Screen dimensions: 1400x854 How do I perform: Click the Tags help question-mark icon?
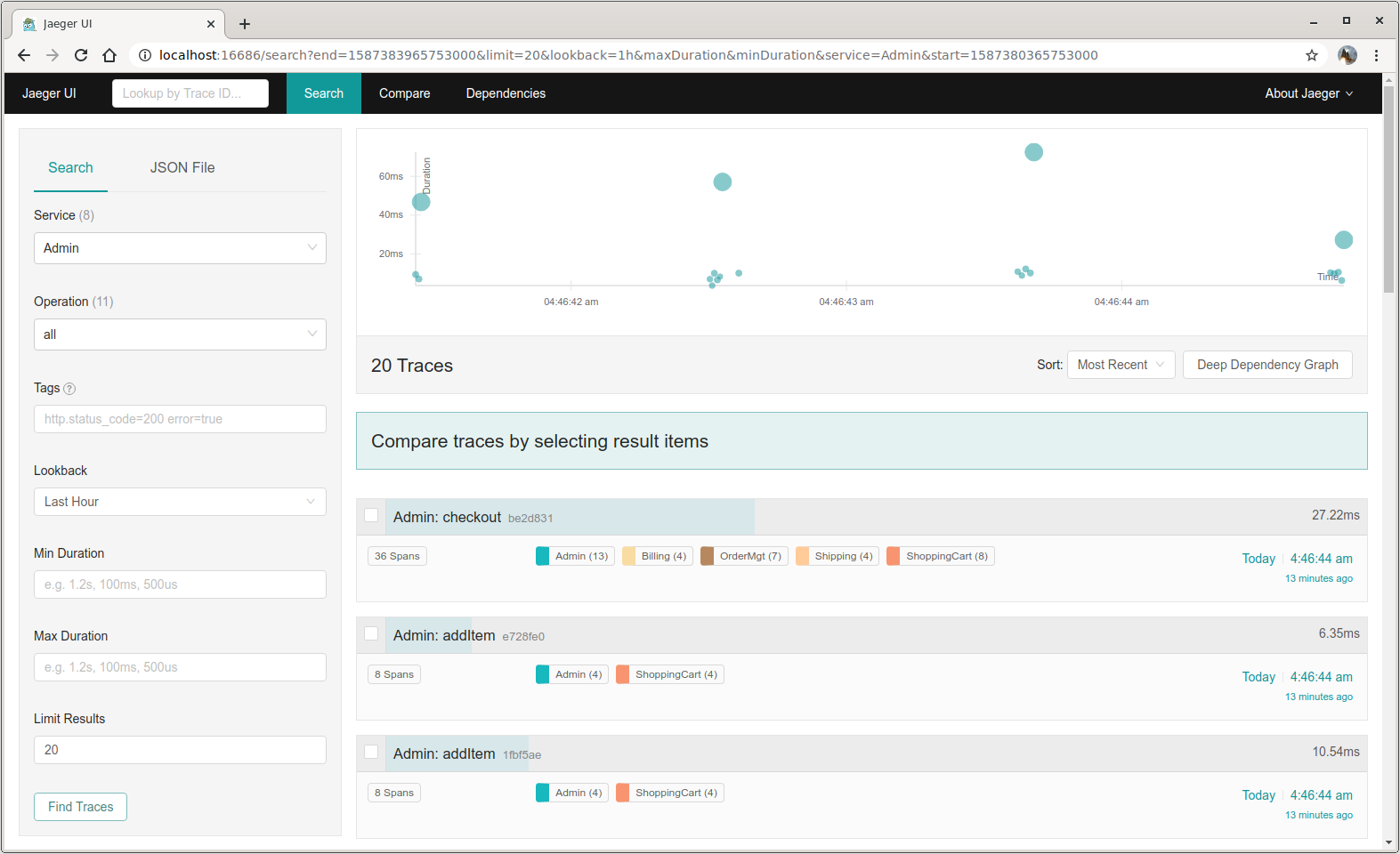coord(69,389)
